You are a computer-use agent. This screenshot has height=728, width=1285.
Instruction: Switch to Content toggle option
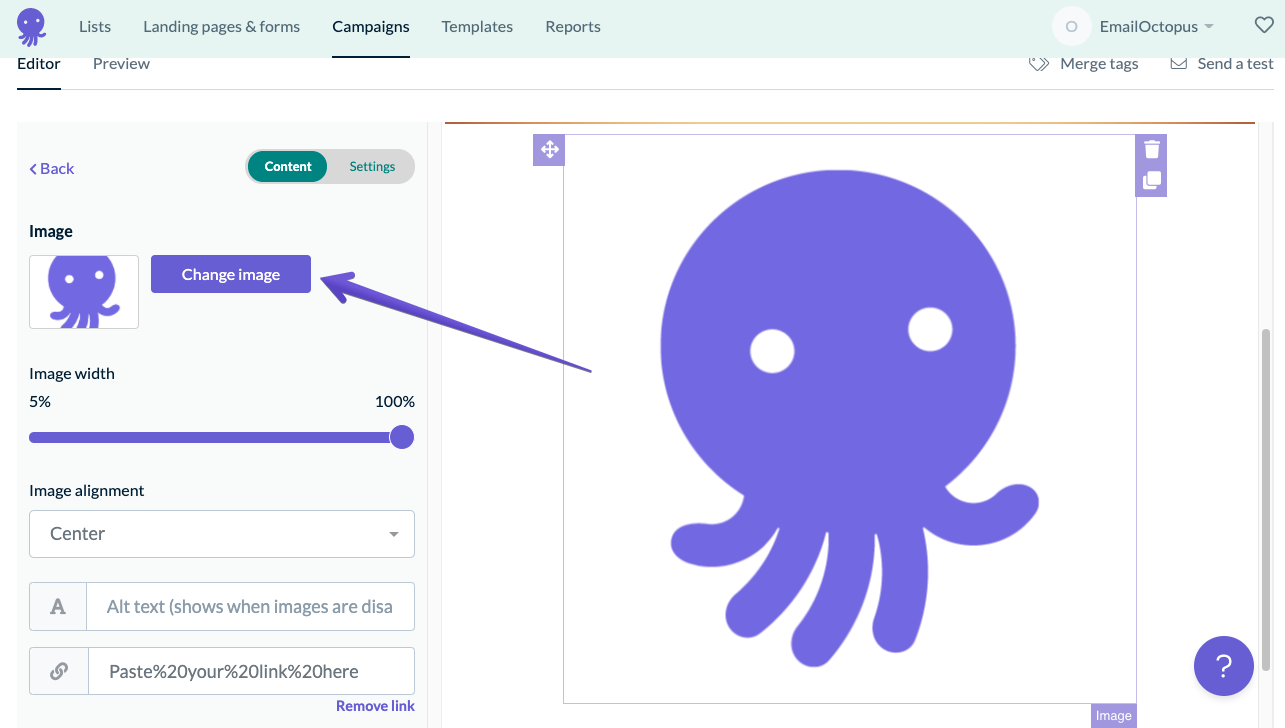tap(288, 167)
